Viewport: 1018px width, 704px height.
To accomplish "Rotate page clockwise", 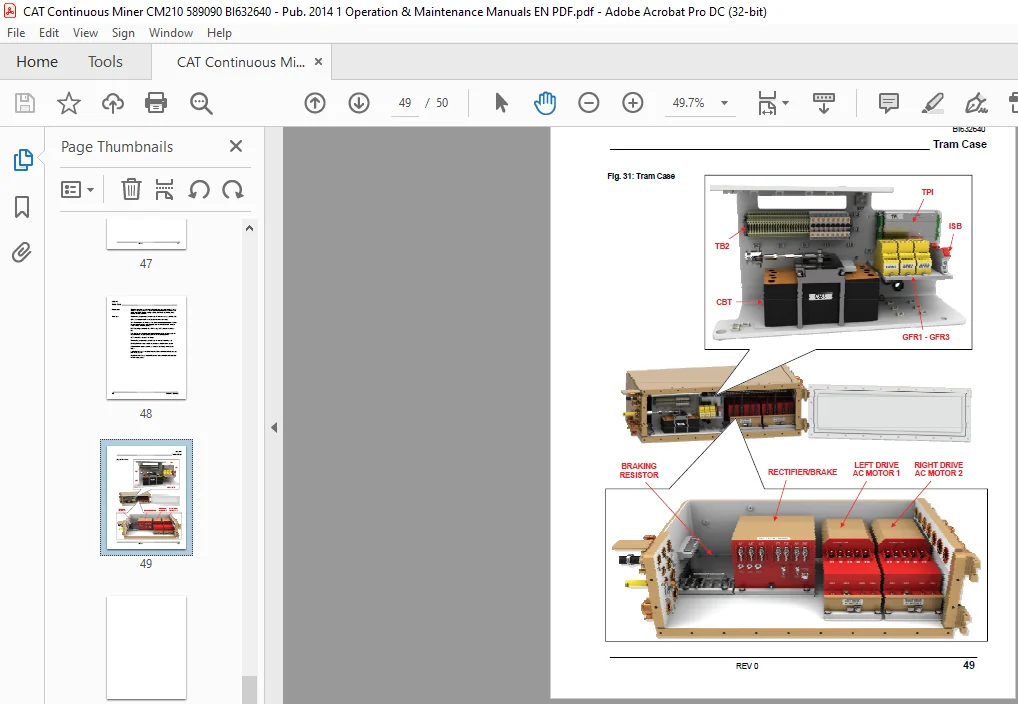I will click(x=232, y=190).
